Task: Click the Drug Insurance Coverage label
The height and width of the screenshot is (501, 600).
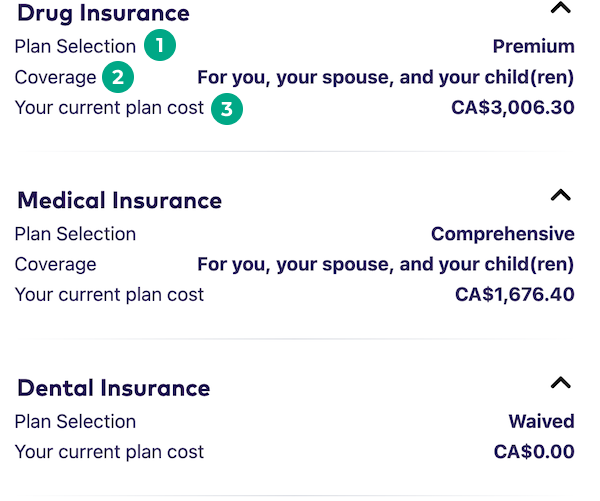Action: pyautogui.click(x=55, y=77)
